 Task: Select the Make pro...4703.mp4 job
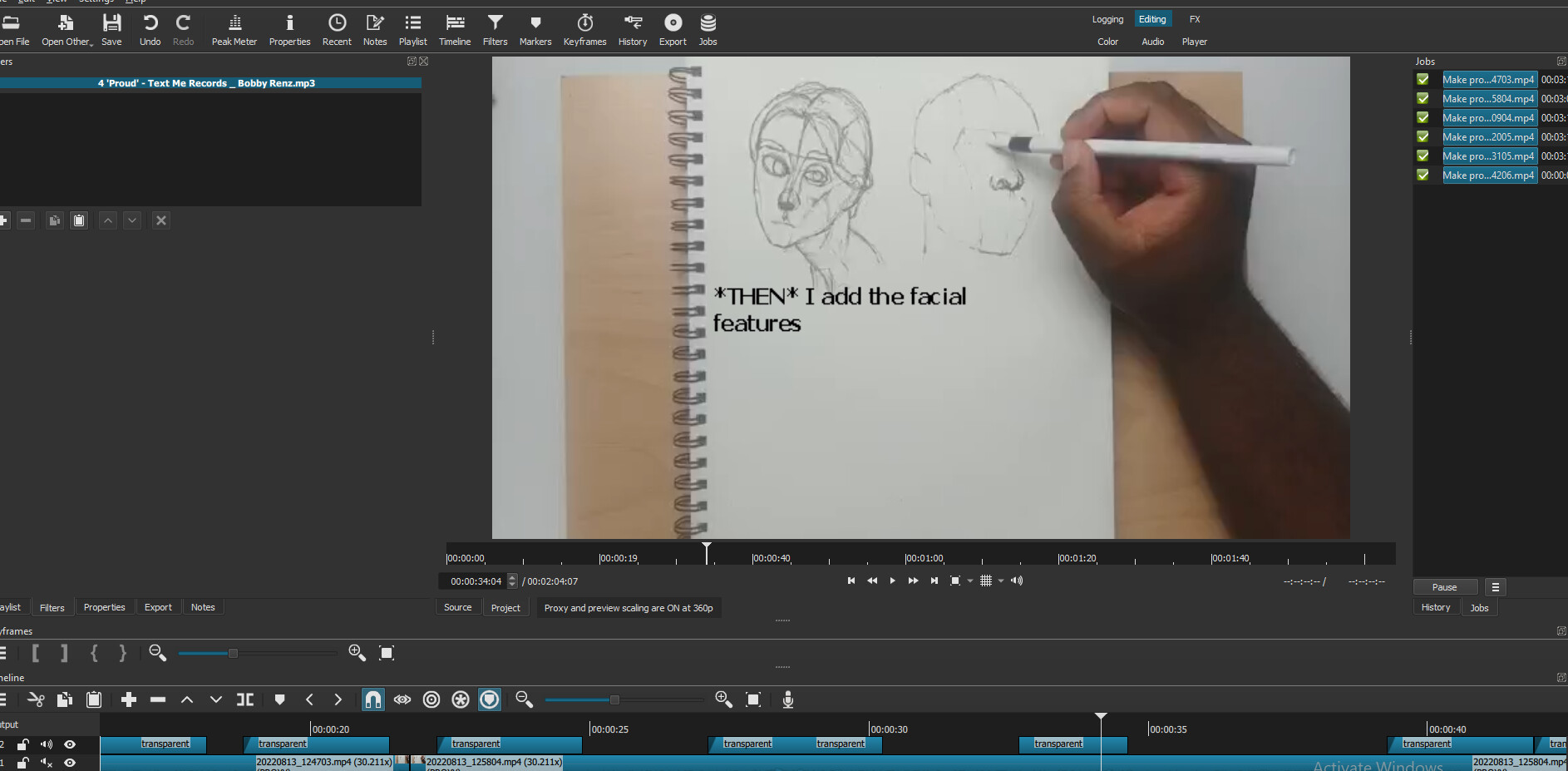(1488, 80)
